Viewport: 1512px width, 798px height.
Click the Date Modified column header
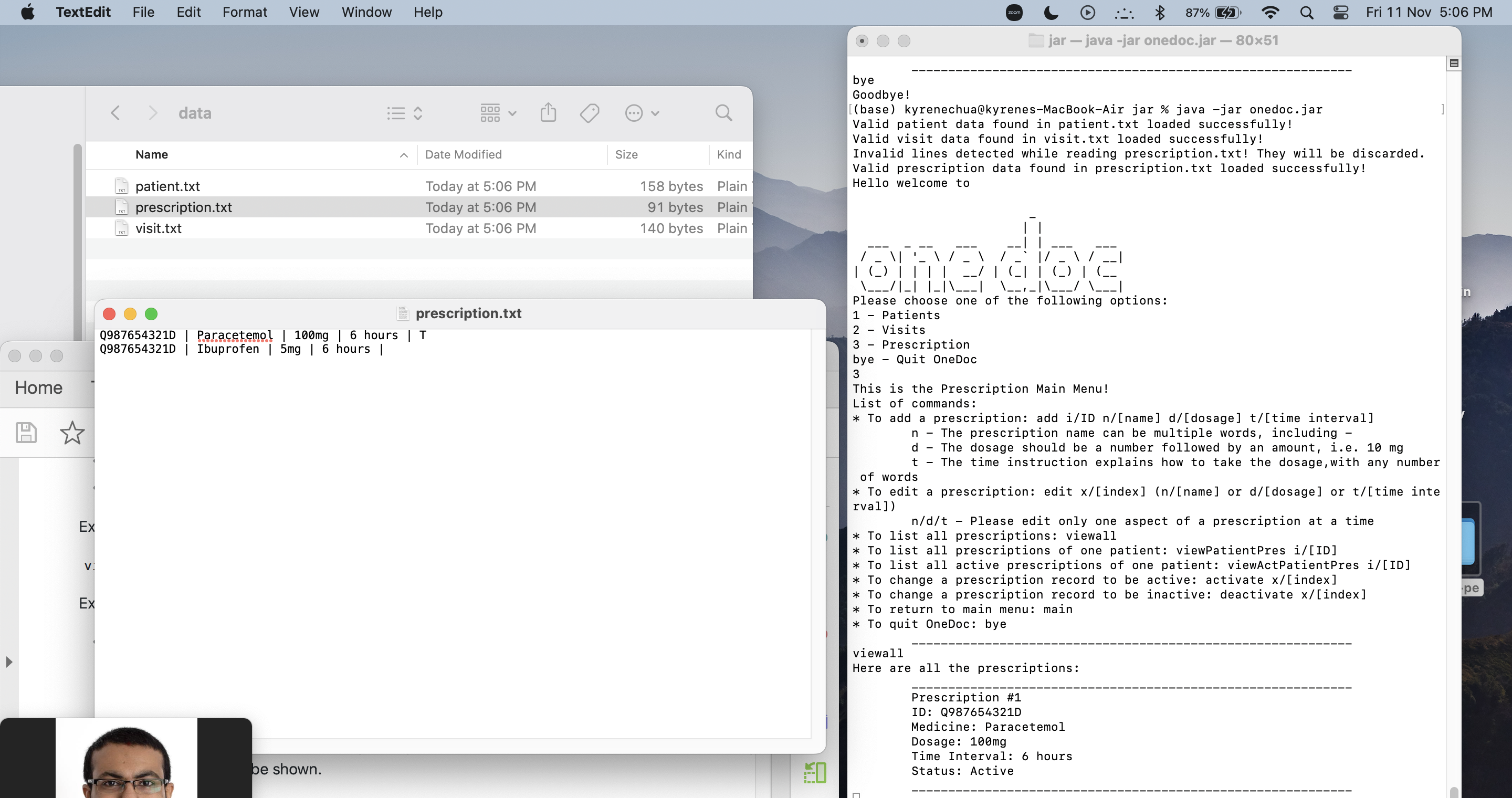463,155
